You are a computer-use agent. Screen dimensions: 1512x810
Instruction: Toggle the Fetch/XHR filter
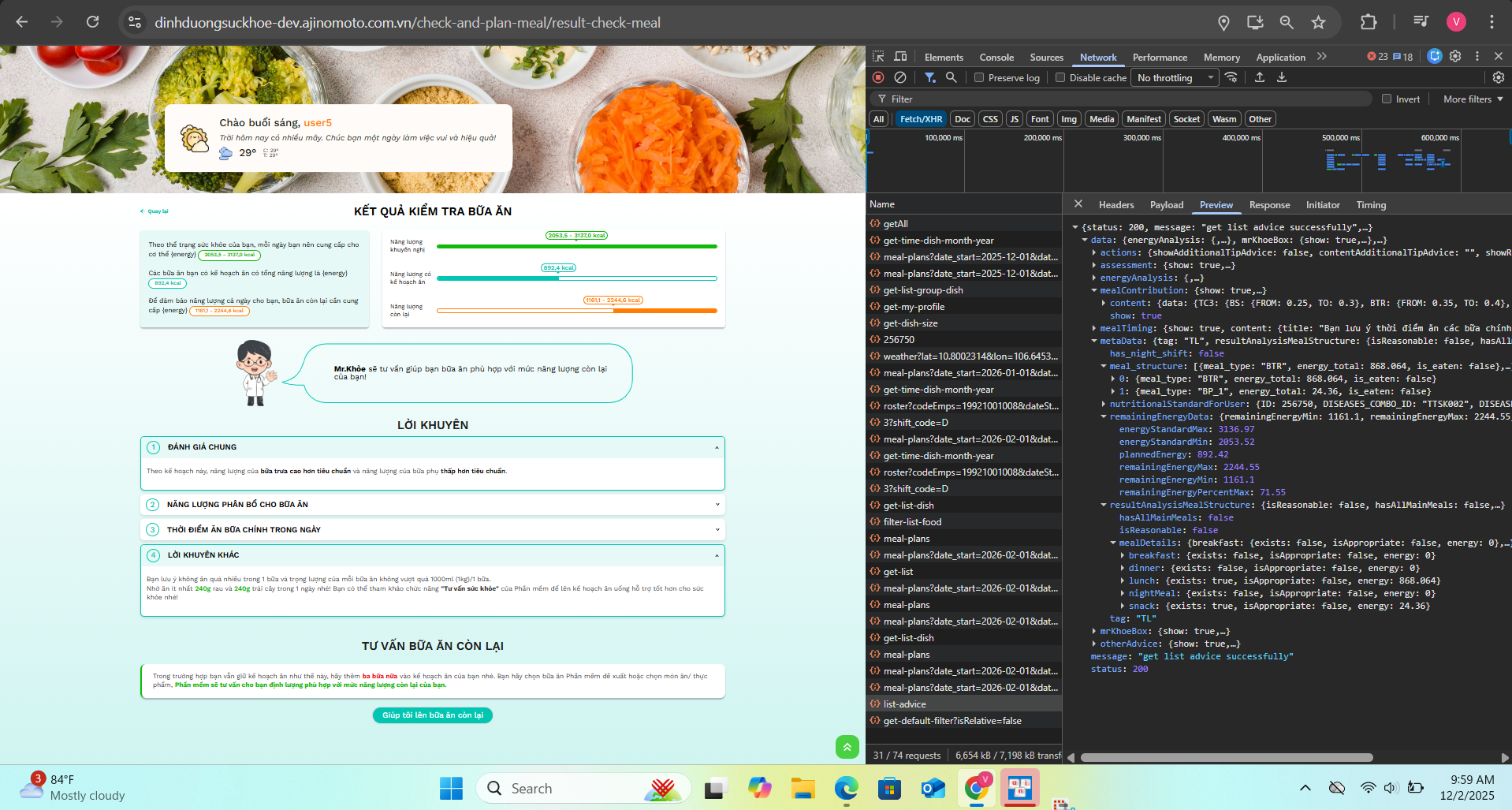(x=921, y=119)
